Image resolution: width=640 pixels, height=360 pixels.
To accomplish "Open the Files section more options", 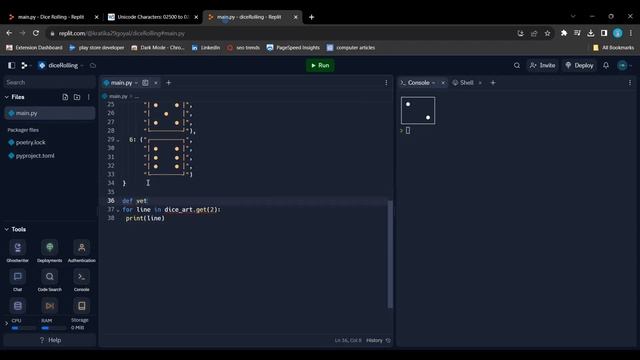I will (89, 97).
